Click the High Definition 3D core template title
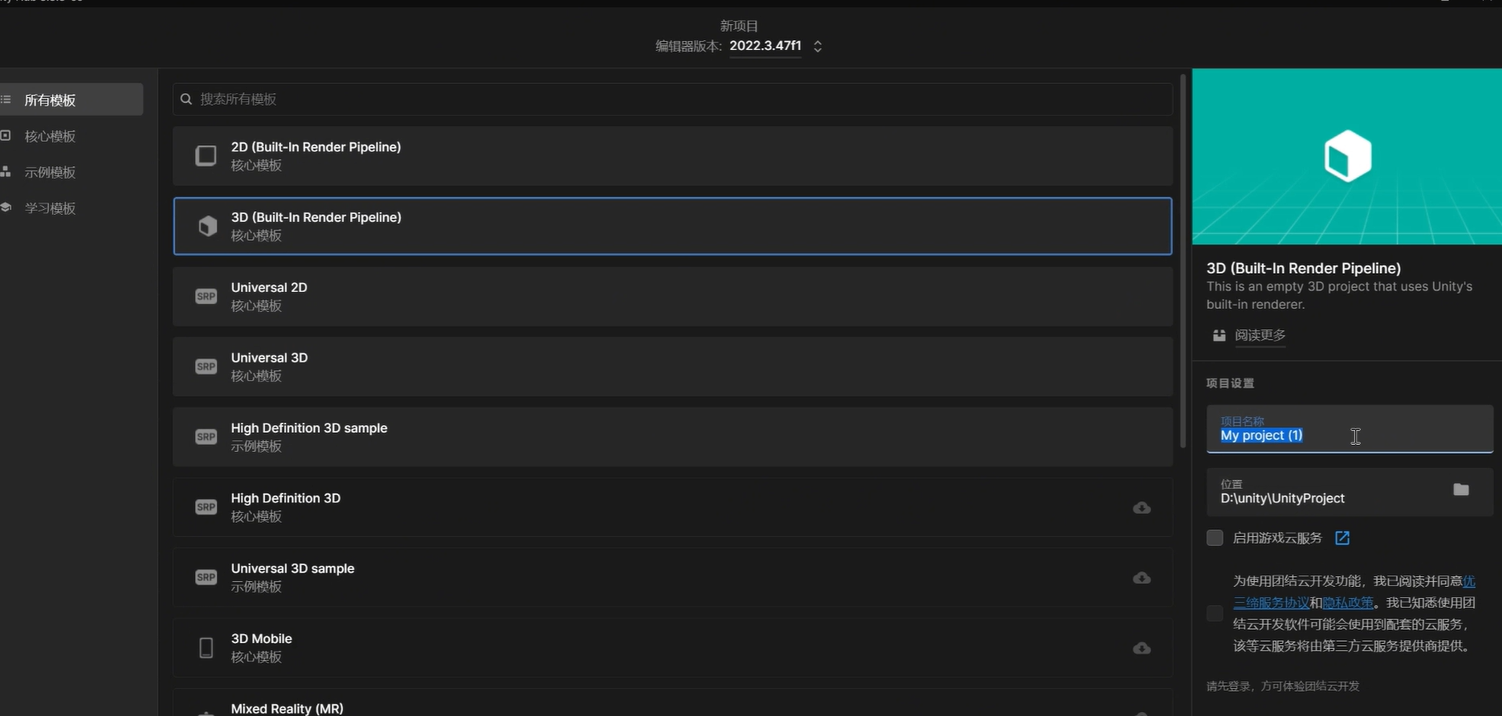The height and width of the screenshot is (716, 1502). 286,498
